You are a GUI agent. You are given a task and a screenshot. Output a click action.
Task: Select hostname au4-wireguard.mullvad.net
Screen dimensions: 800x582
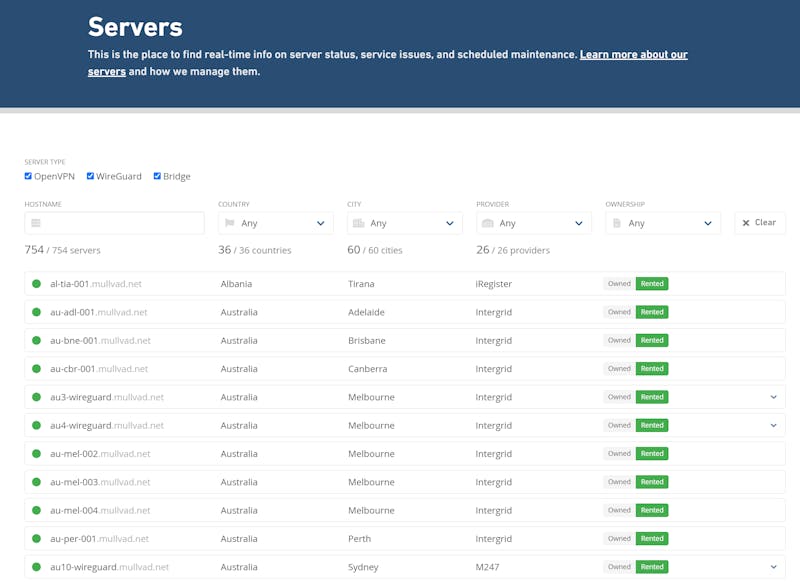[x=107, y=425]
